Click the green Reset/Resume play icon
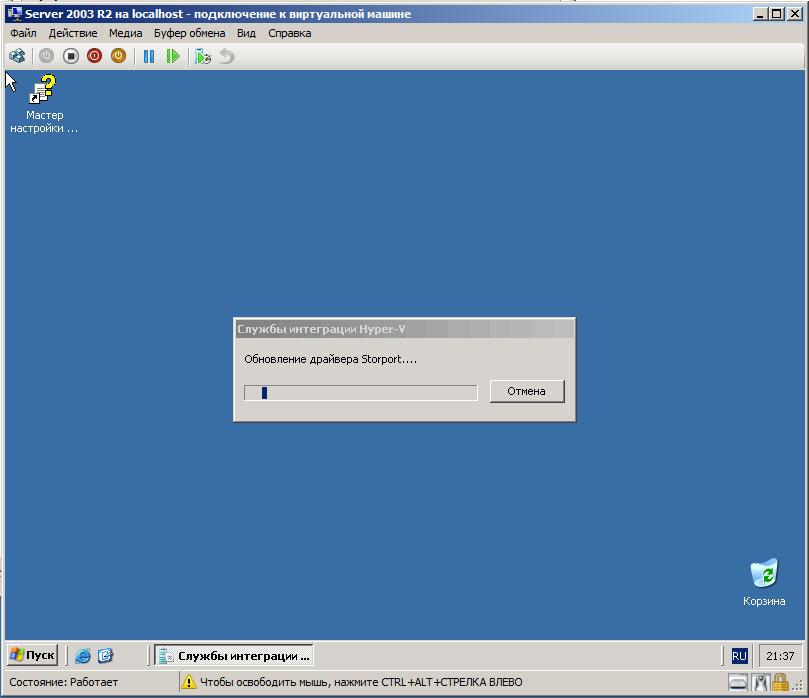The height and width of the screenshot is (698, 809). coord(173,56)
